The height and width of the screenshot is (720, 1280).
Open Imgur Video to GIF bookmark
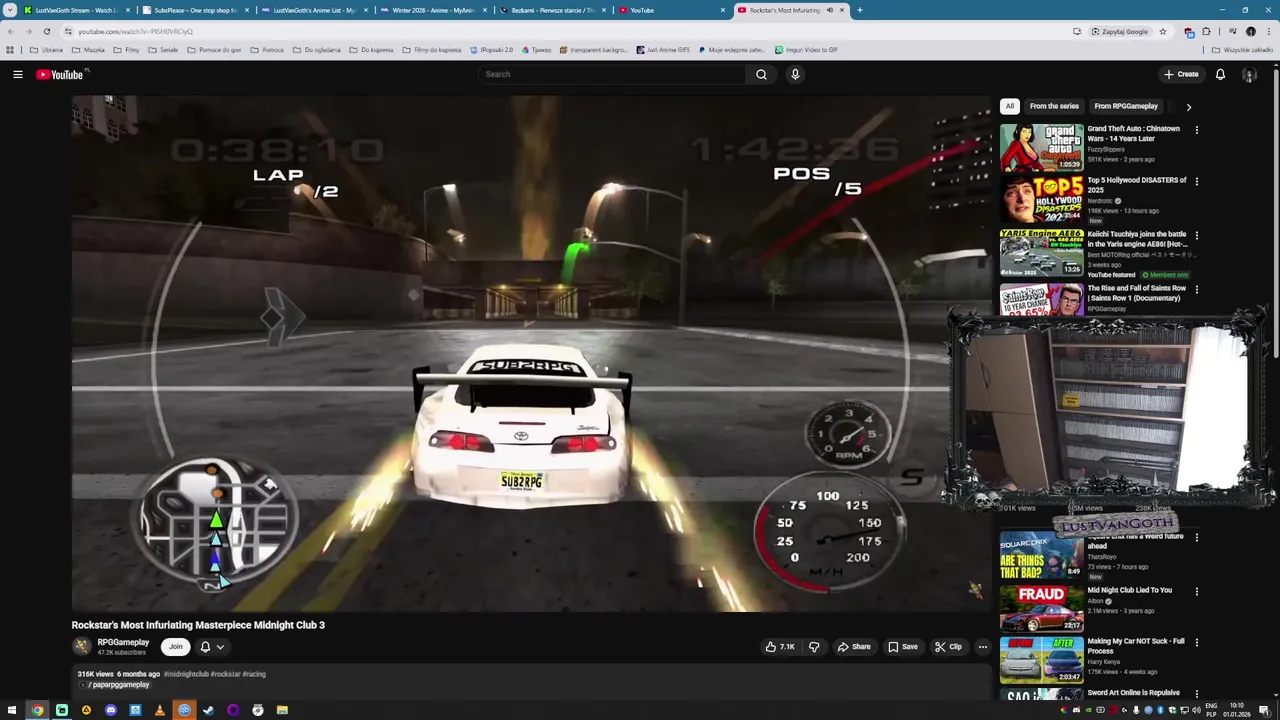pyautogui.click(x=805, y=49)
